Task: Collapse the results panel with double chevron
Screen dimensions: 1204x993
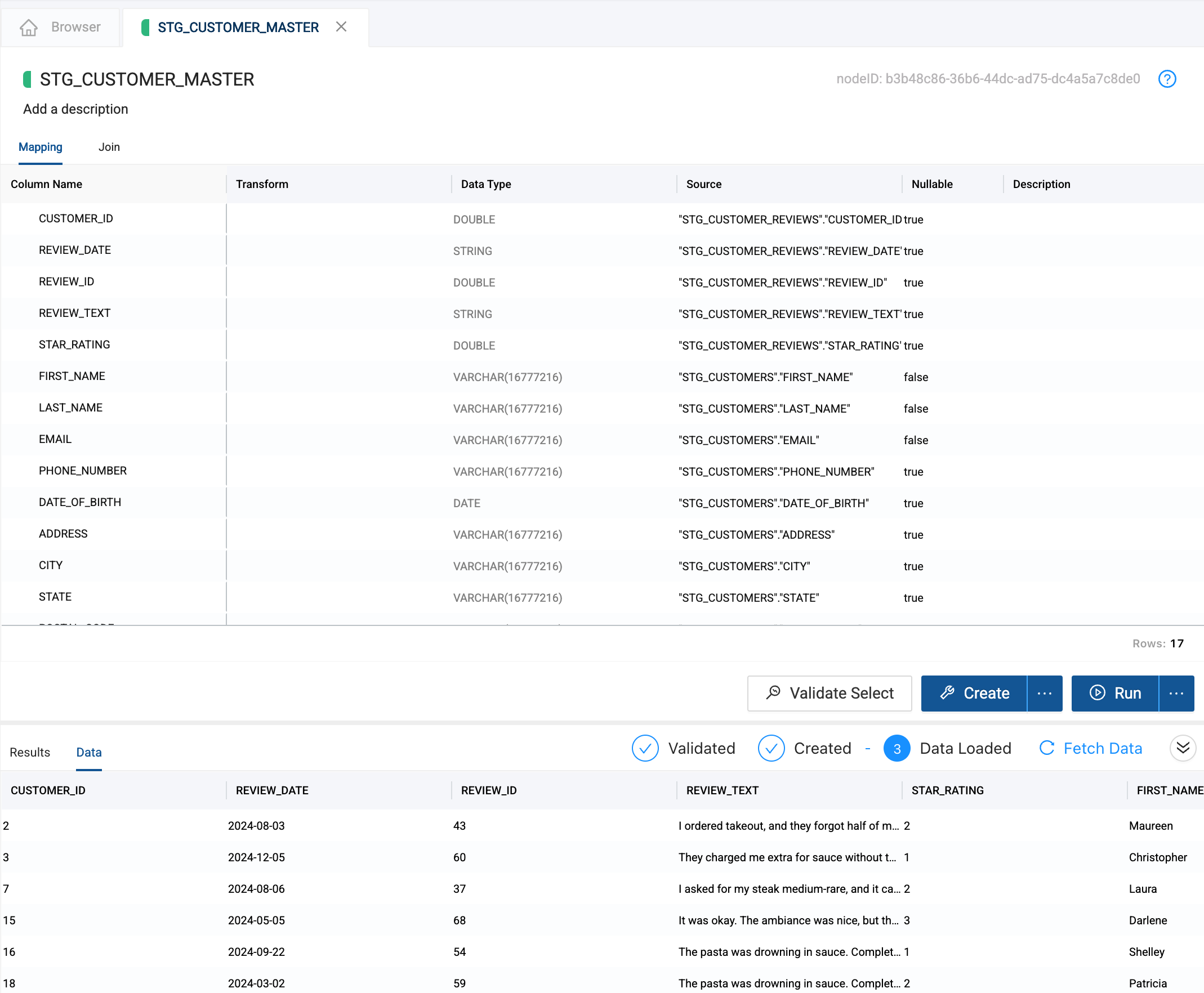Action: click(x=1182, y=748)
